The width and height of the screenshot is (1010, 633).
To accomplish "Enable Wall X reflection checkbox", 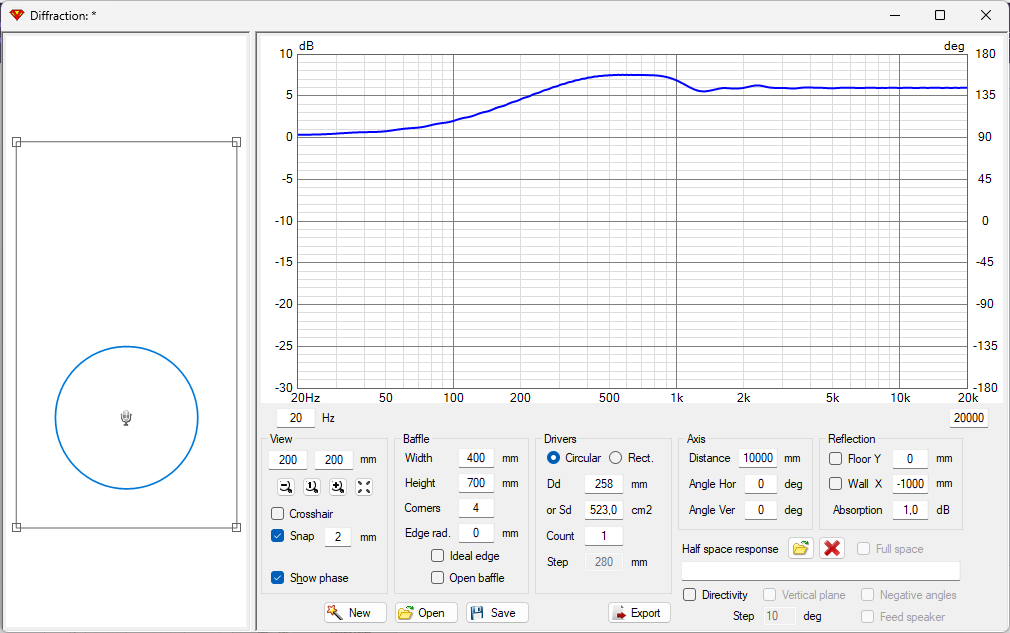I will [835, 484].
